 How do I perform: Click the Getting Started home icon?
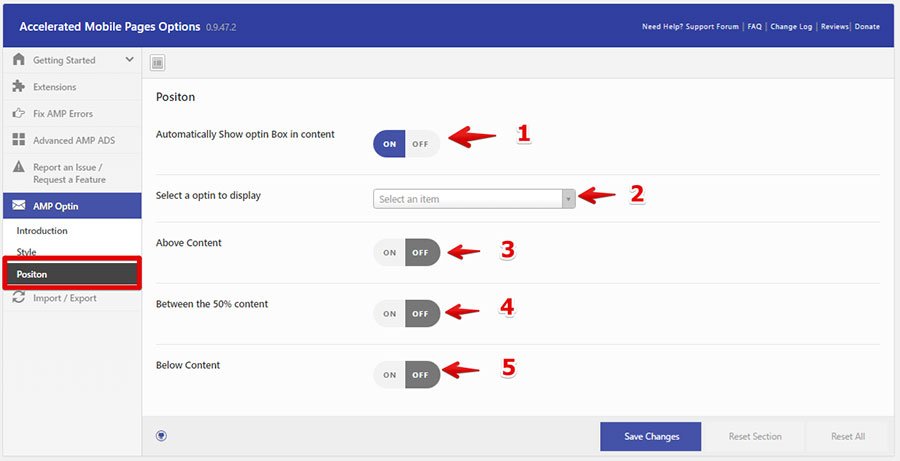(x=19, y=60)
